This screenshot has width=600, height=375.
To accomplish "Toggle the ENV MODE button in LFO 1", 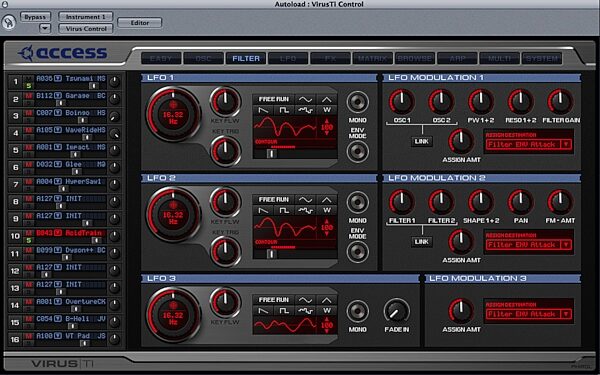I will tap(357, 151).
